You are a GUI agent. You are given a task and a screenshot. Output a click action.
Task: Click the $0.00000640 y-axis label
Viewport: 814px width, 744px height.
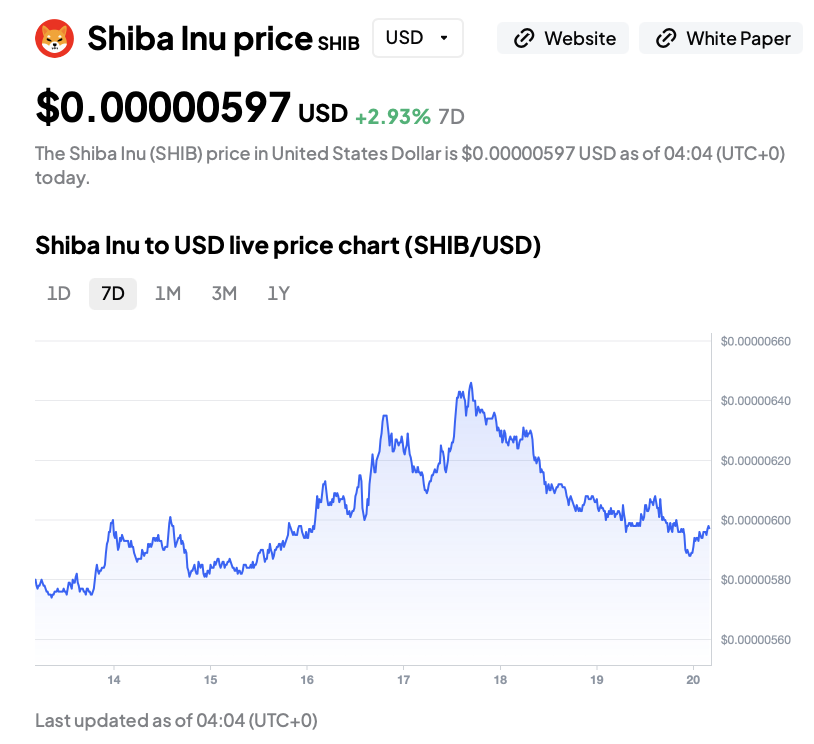(755, 401)
